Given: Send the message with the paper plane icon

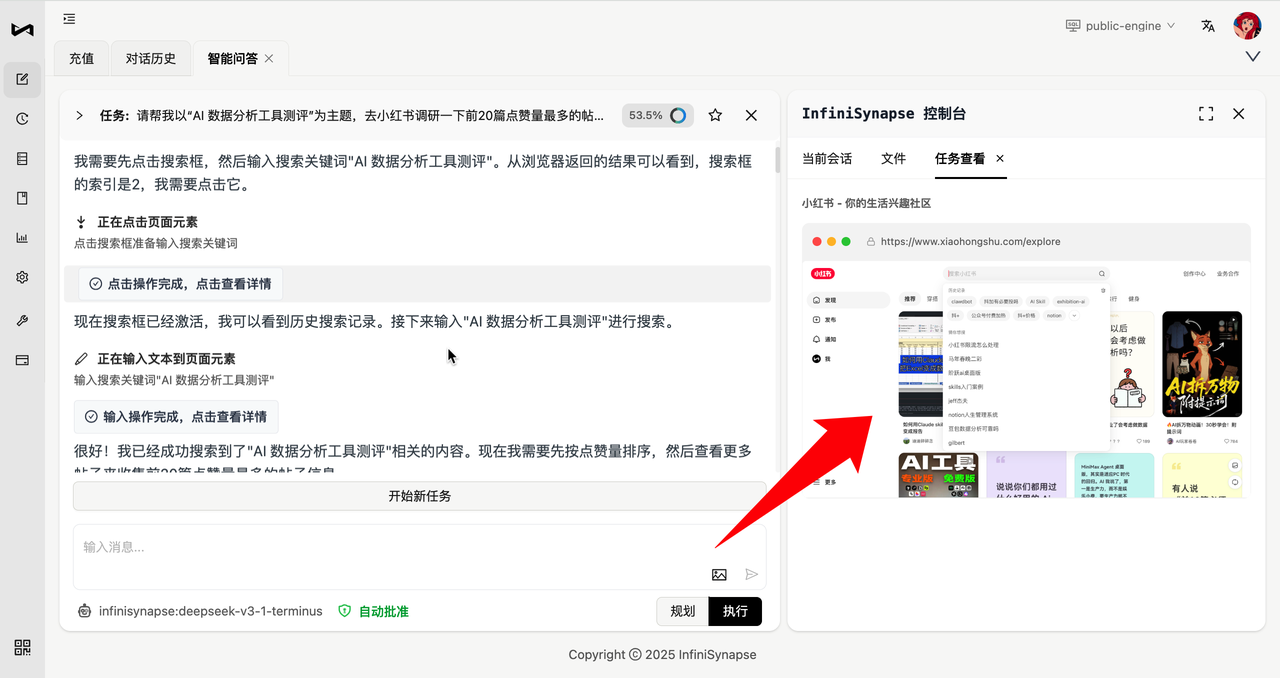Looking at the screenshot, I should [x=752, y=574].
